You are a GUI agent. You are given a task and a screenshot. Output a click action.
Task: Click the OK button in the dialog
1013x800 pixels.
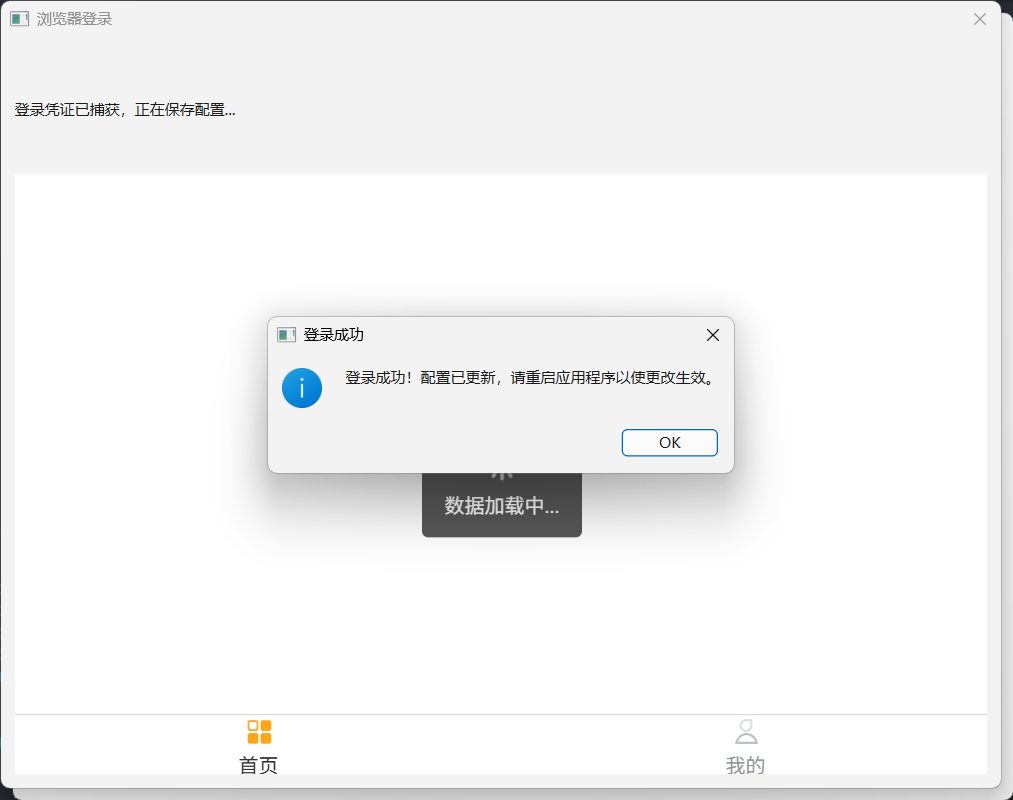click(669, 442)
